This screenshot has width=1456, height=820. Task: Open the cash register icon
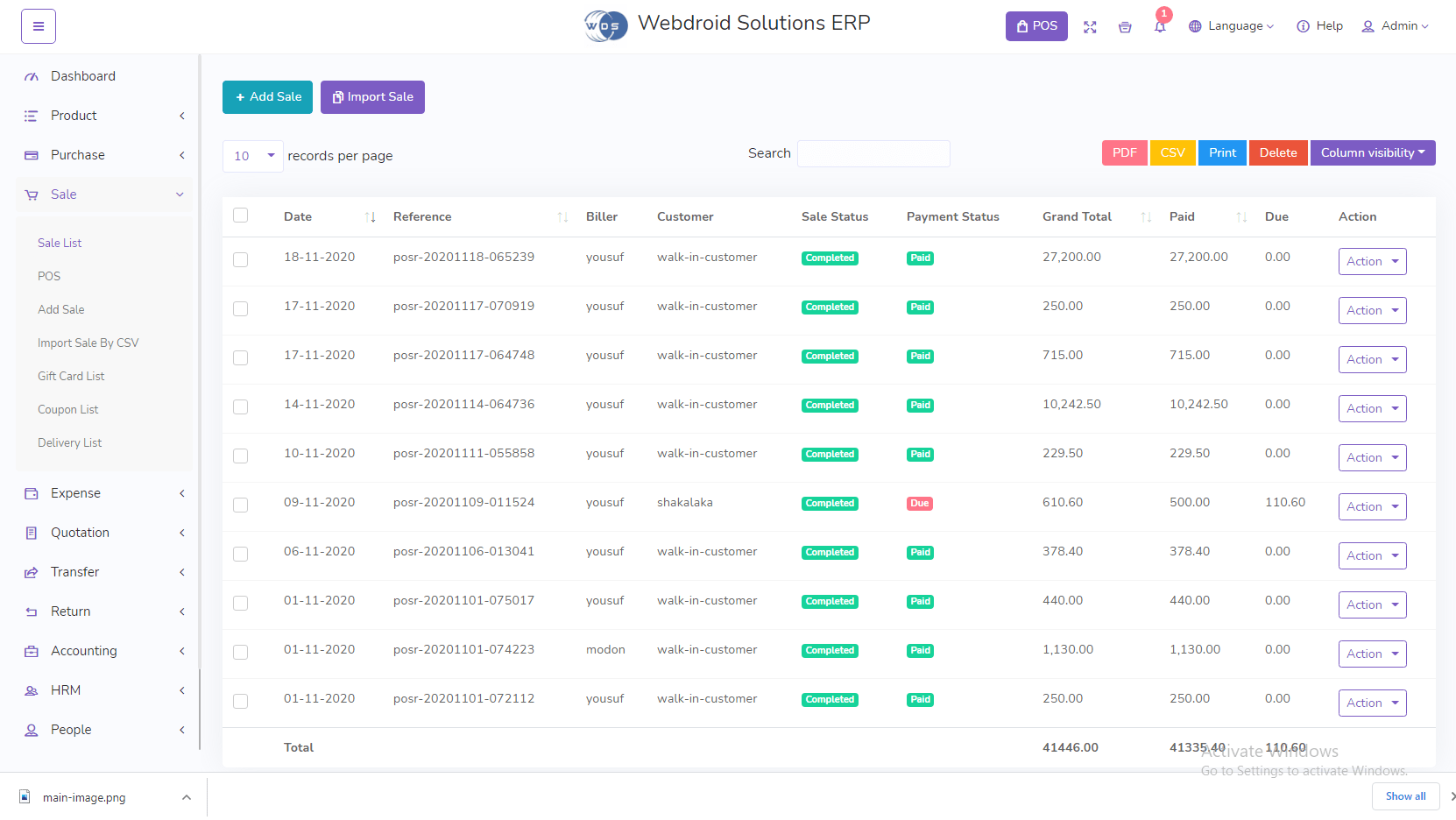pos(1125,27)
